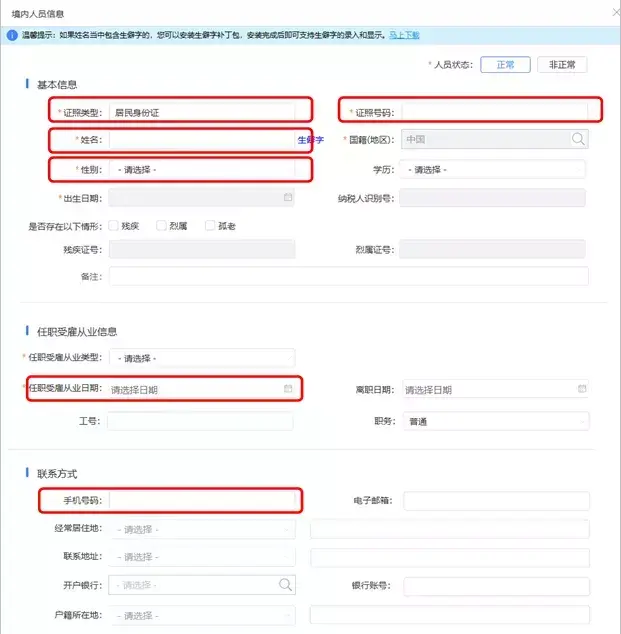This screenshot has height=634, width=621.
Task: Click the 国籍(地区) field showing 中国
Action: click(x=495, y=139)
